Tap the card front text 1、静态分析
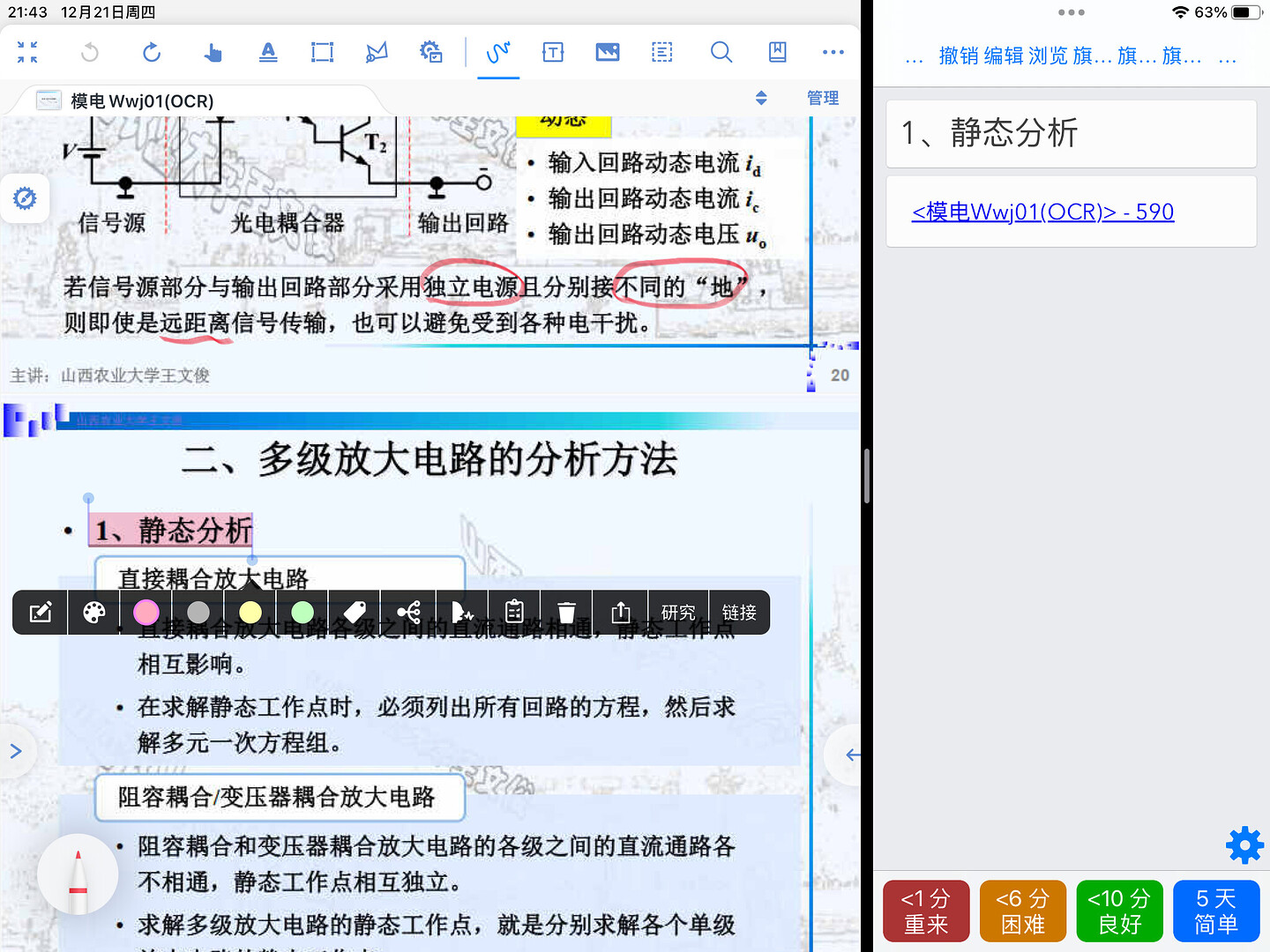 point(990,133)
